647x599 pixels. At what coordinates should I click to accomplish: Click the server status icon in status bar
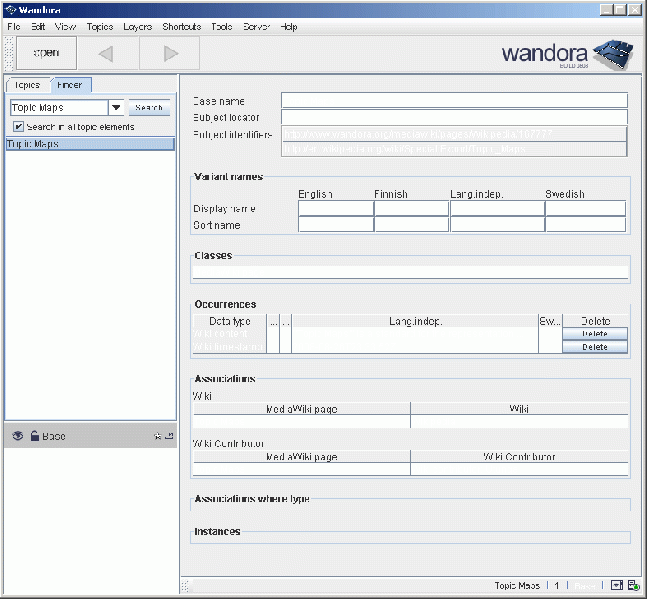coord(634,586)
